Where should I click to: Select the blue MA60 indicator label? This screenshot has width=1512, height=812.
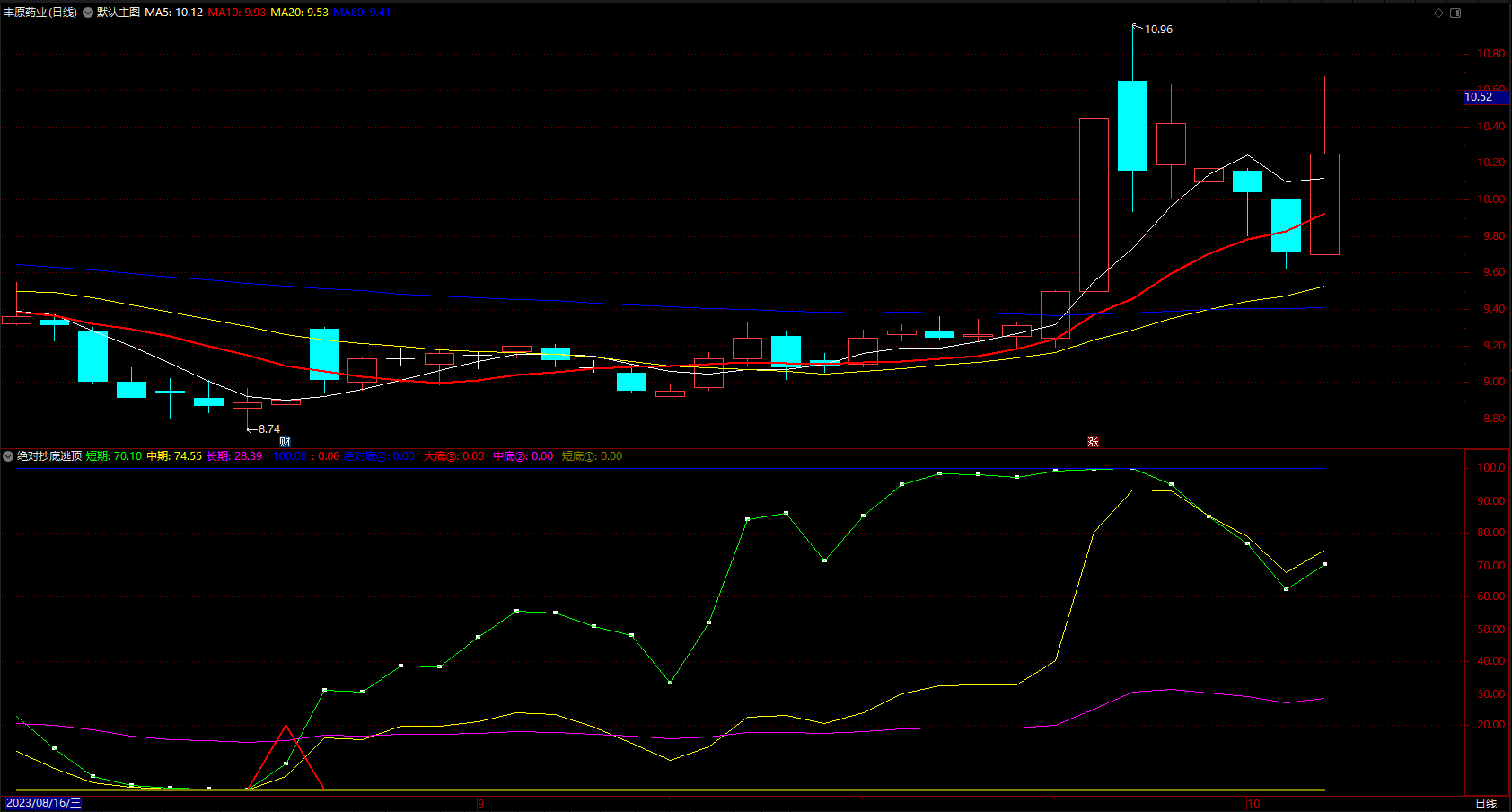click(362, 13)
